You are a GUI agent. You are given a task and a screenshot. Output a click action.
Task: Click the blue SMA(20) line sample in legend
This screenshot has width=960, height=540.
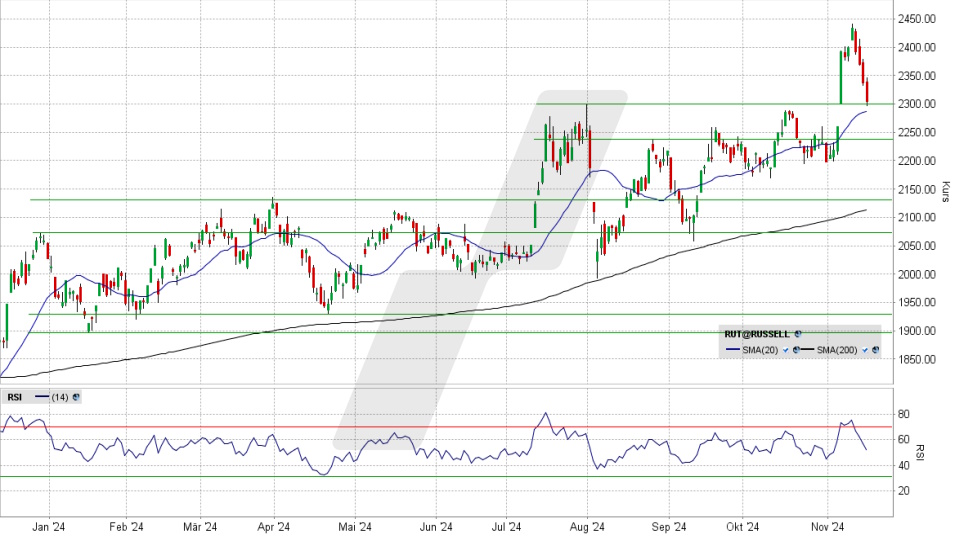(x=733, y=350)
